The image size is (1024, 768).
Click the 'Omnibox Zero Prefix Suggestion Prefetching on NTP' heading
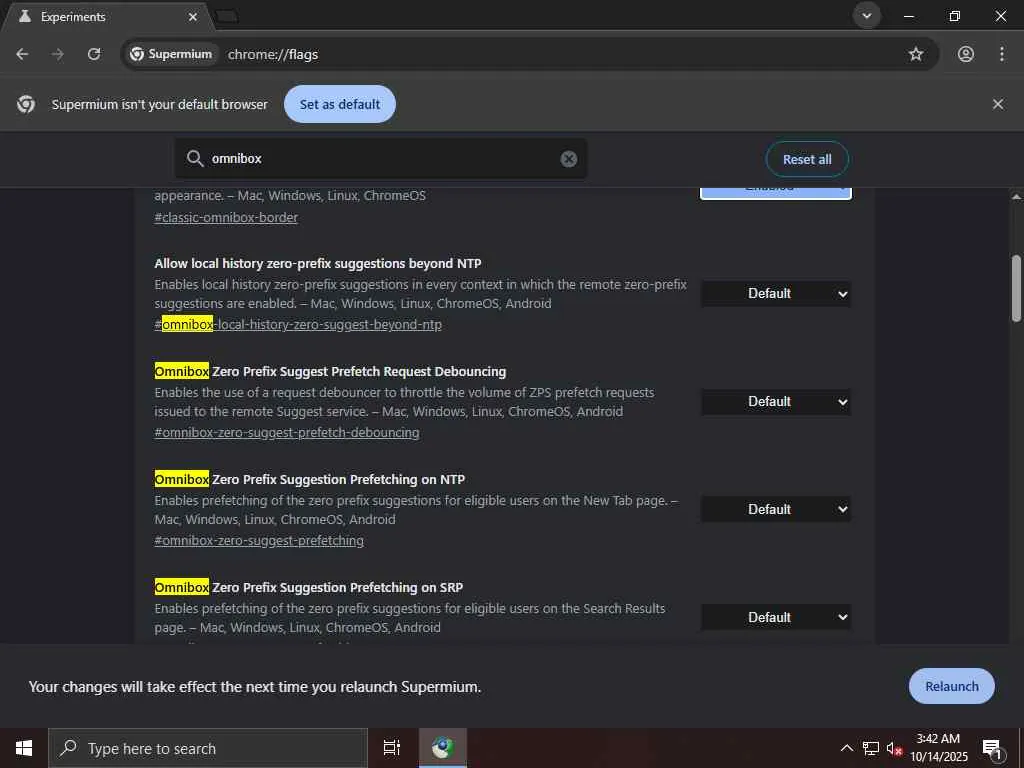(310, 479)
